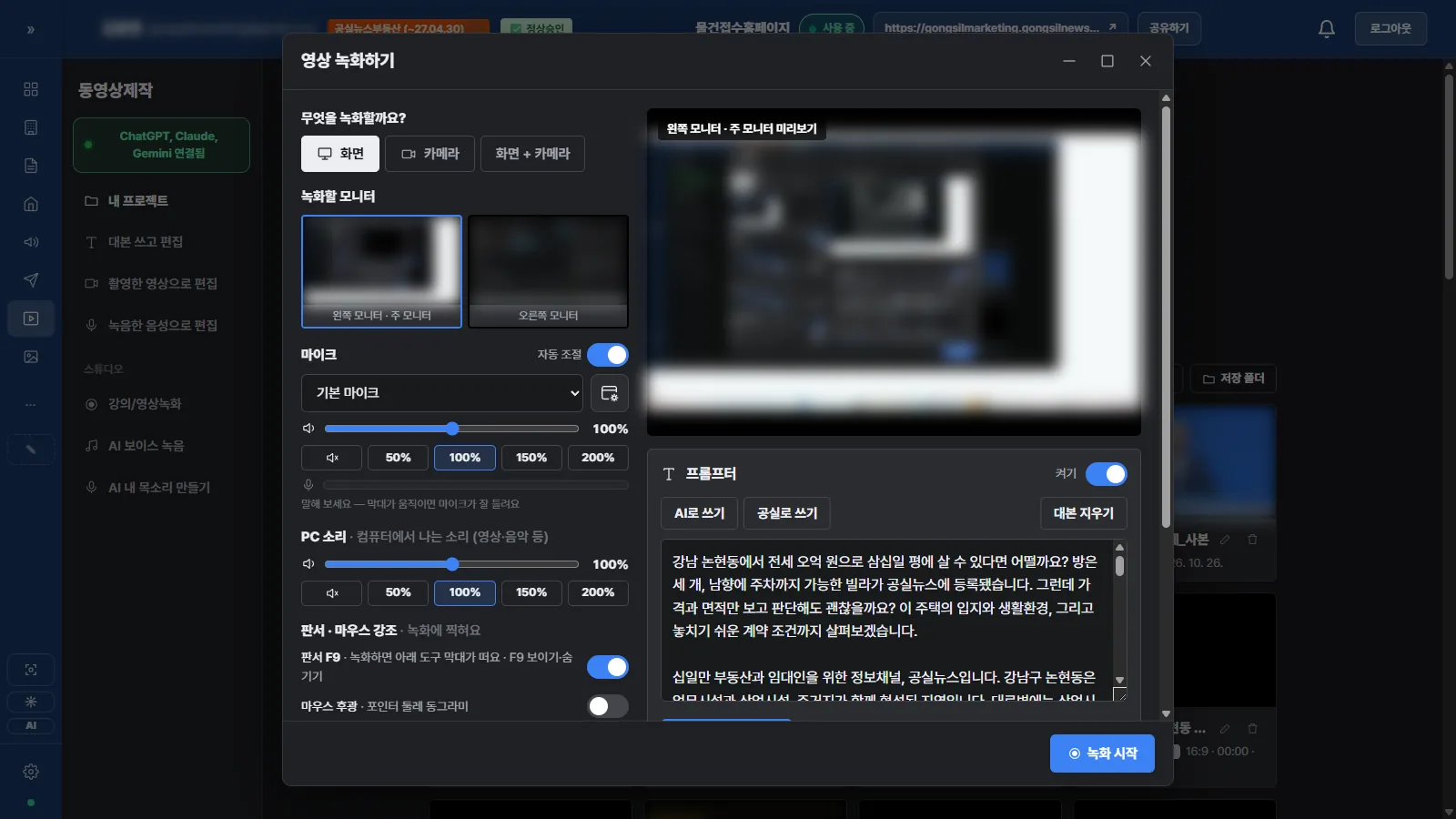Open AI 보이스 녹음 in the sidebar
This screenshot has width=1456, height=819.
click(146, 446)
